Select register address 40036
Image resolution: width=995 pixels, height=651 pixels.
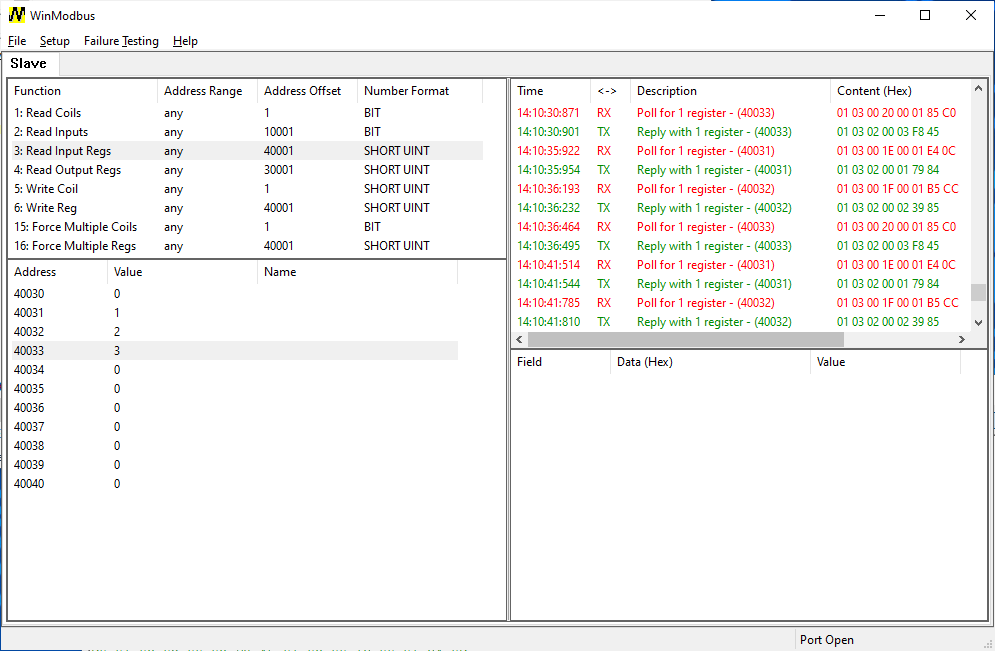(x=235, y=408)
